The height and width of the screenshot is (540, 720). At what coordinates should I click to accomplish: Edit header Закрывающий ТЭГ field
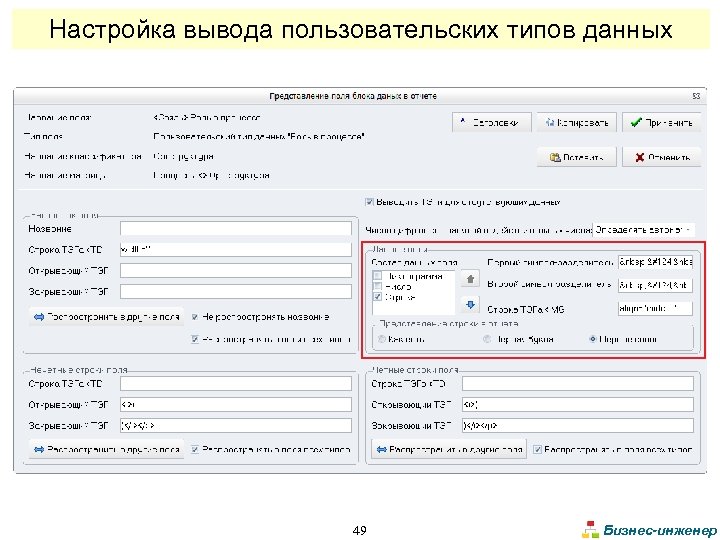point(236,291)
